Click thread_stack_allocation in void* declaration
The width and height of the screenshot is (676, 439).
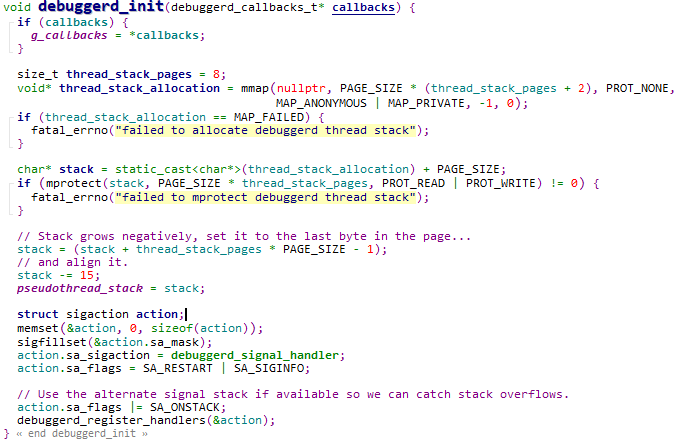pos(139,88)
